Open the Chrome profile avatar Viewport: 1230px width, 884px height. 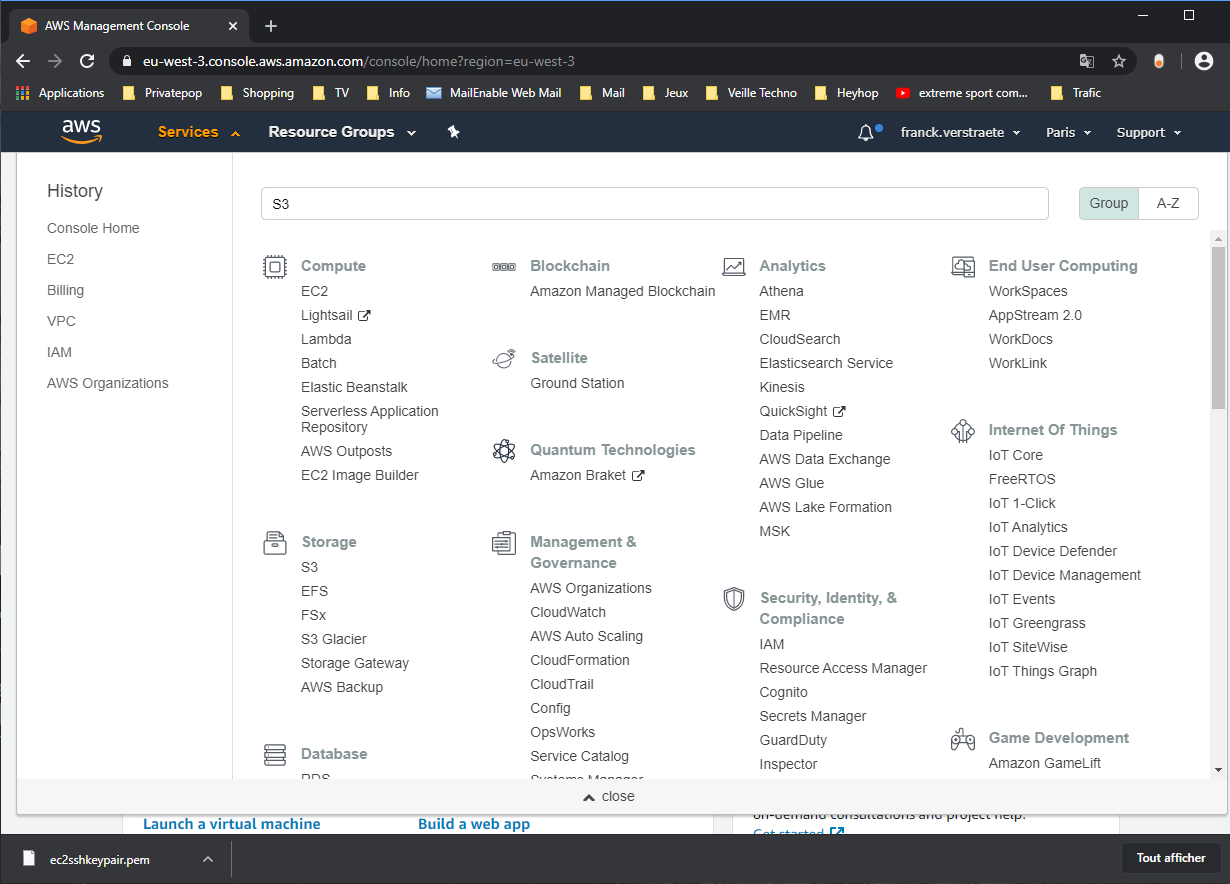1204,61
